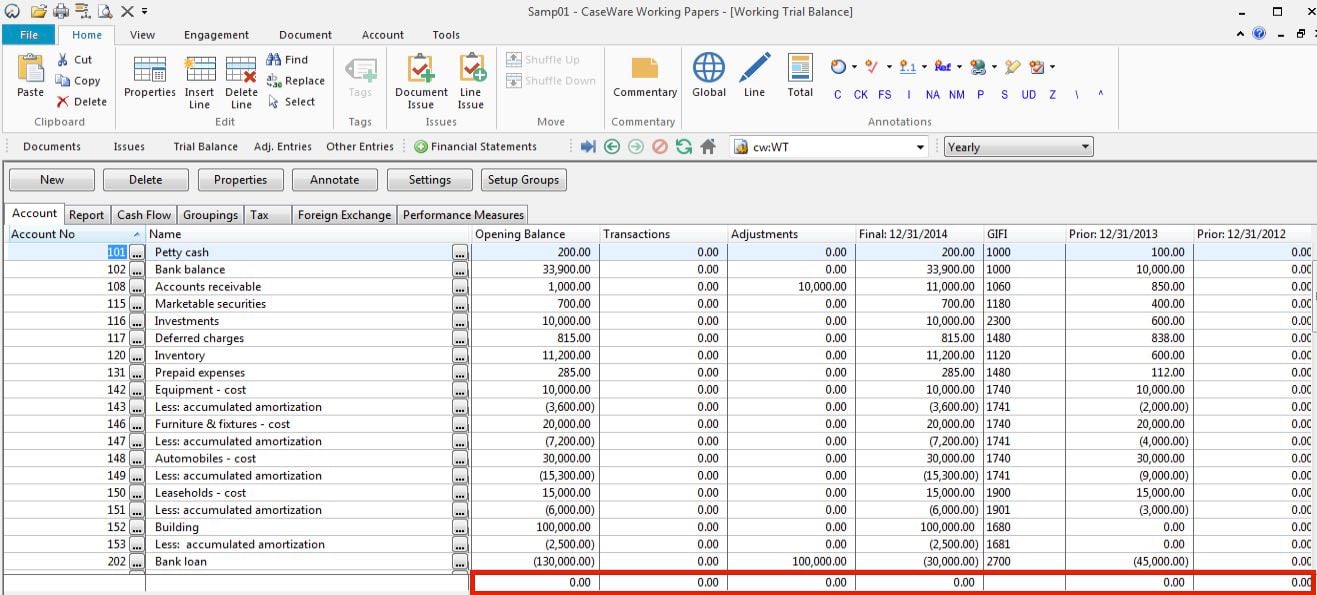
Task: Click Adj. Entries in the toolbar
Action: tap(283, 146)
